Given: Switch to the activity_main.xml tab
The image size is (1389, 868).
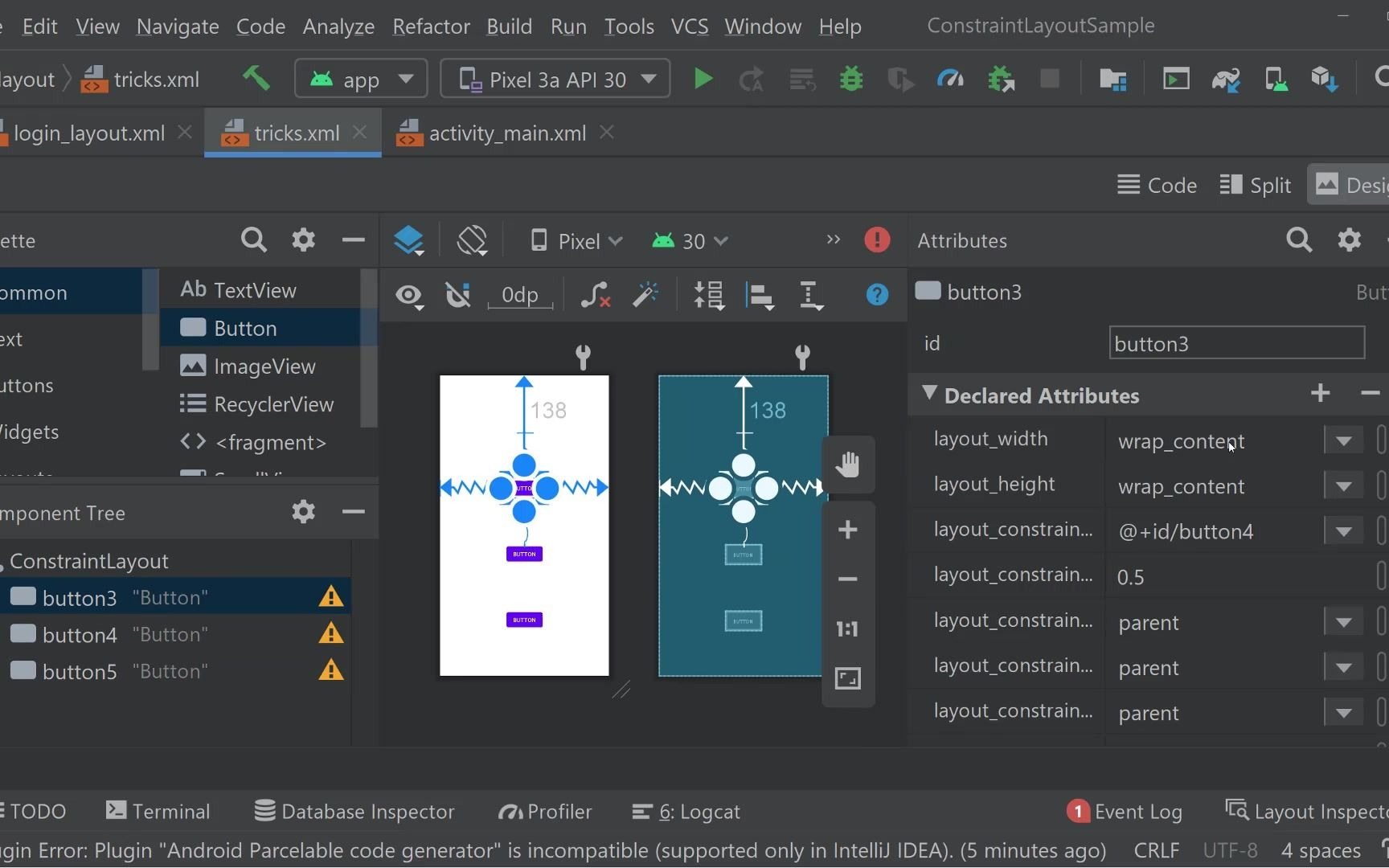Looking at the screenshot, I should point(506,133).
